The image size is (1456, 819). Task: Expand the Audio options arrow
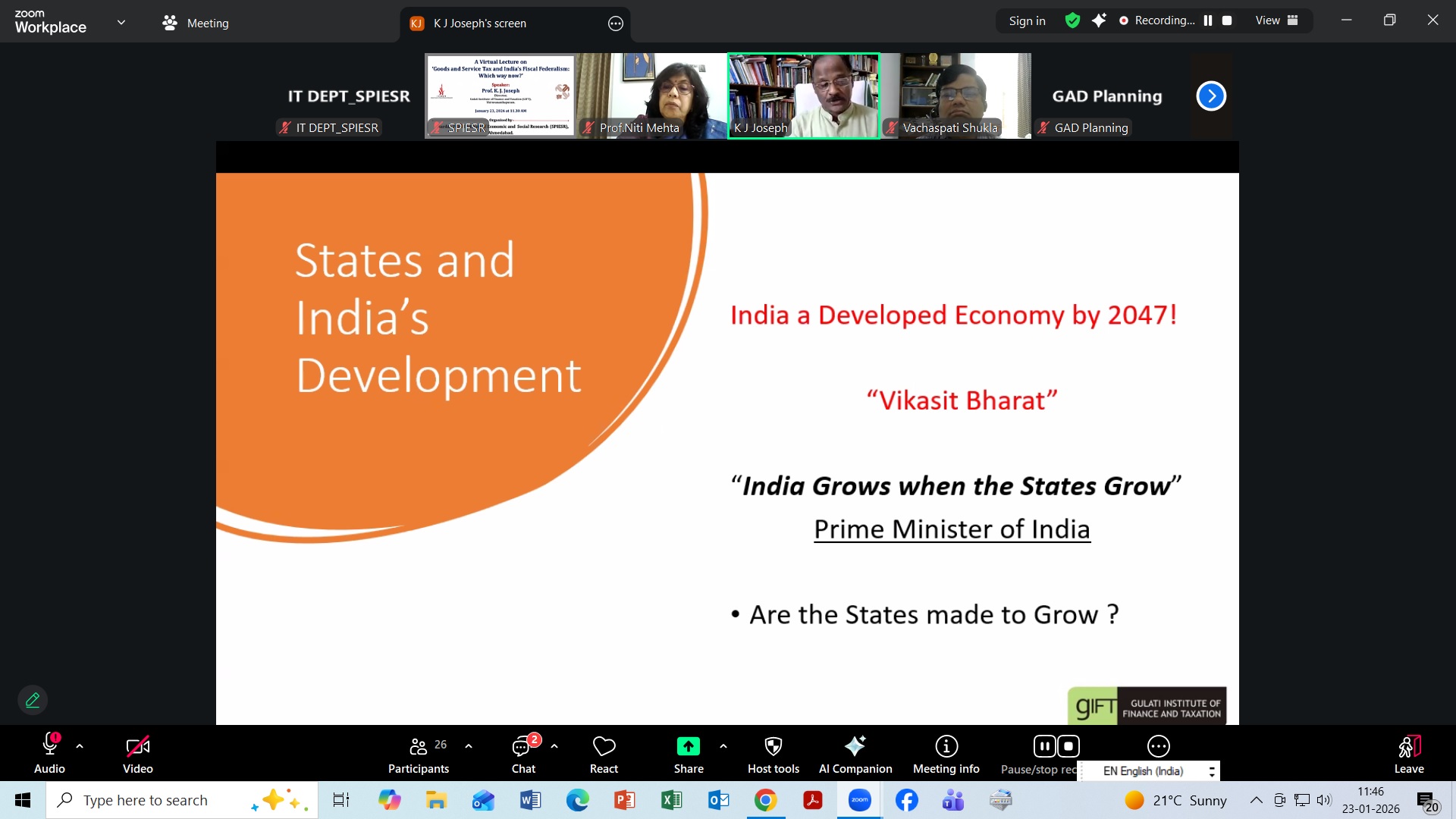tap(80, 747)
